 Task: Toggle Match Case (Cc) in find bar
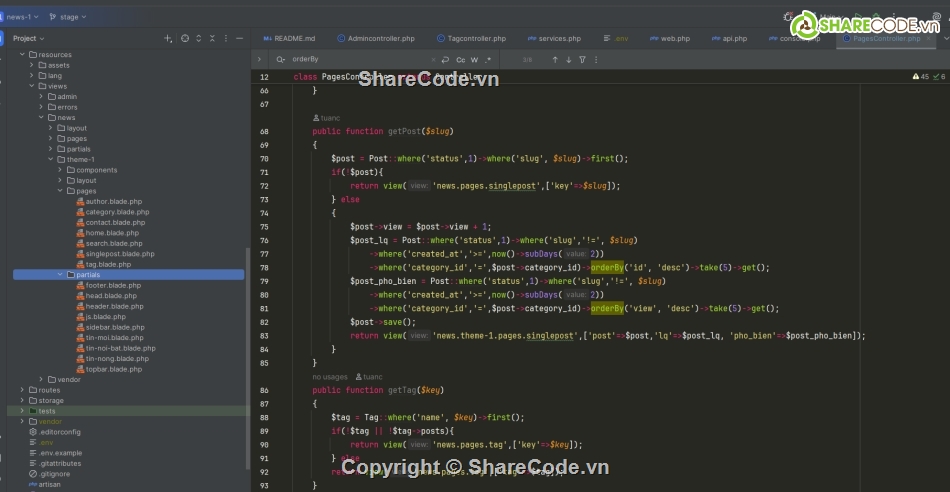(460, 59)
